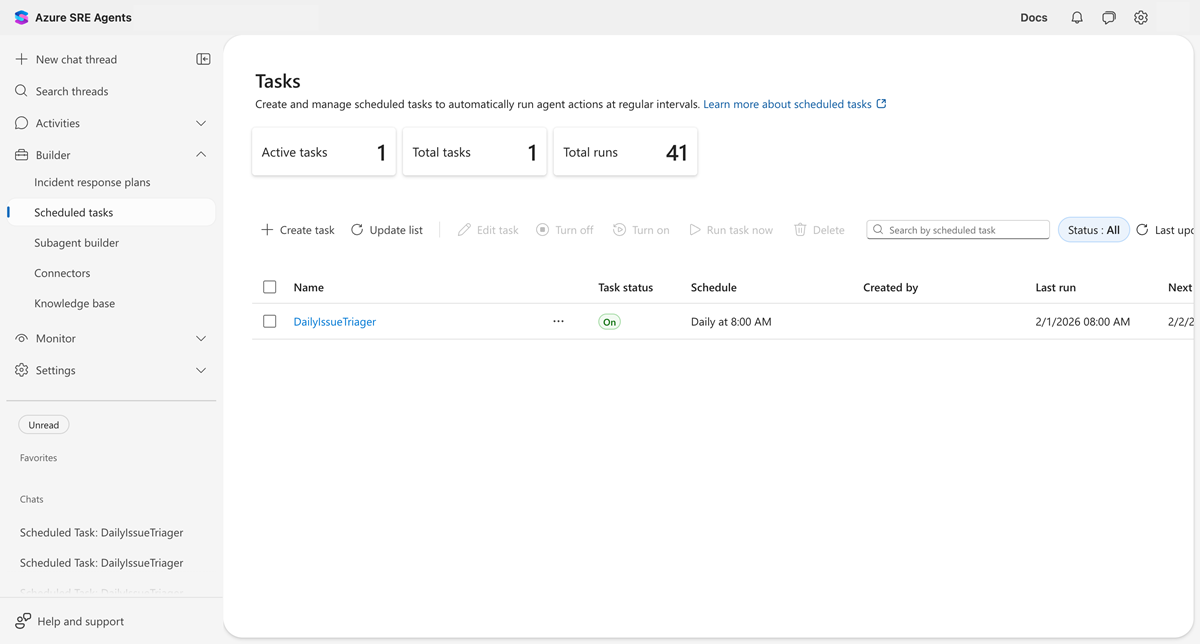Image resolution: width=1200 pixels, height=644 pixels.
Task: Expand the Activities section in the sidebar
Action: (x=199, y=122)
